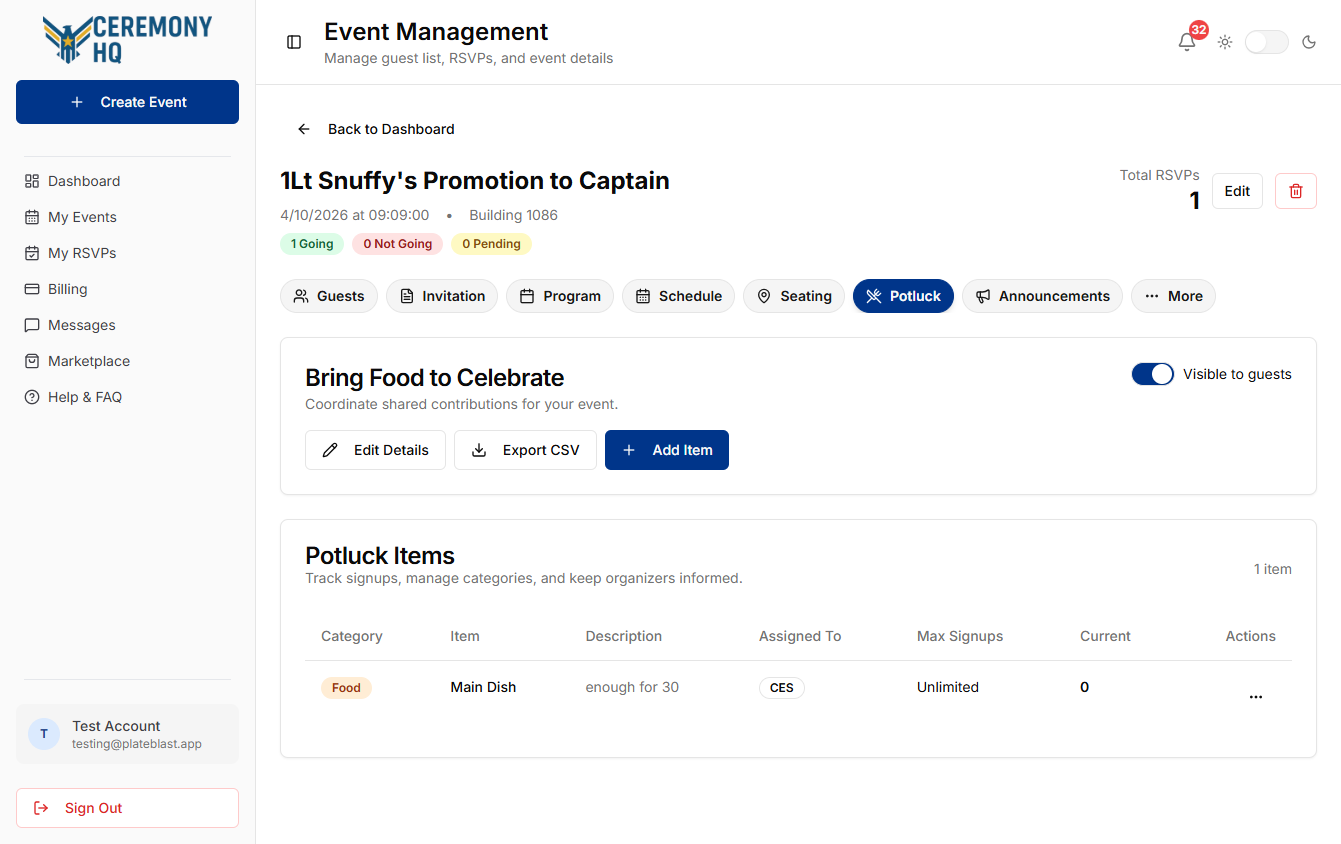This screenshot has height=844, width=1341.
Task: Select the Program tab
Action: coord(560,296)
